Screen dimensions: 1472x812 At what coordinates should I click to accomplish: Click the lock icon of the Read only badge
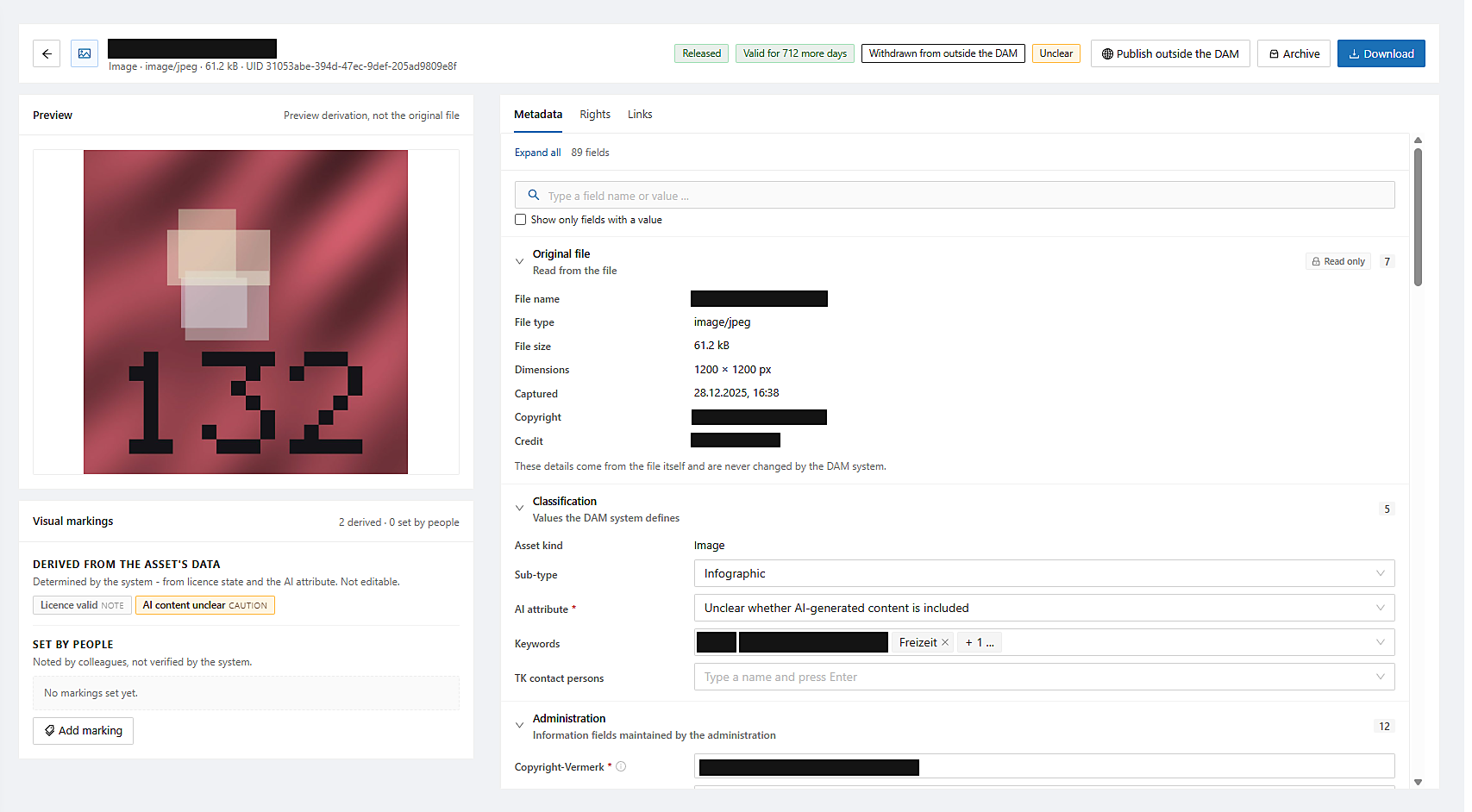(x=1316, y=261)
